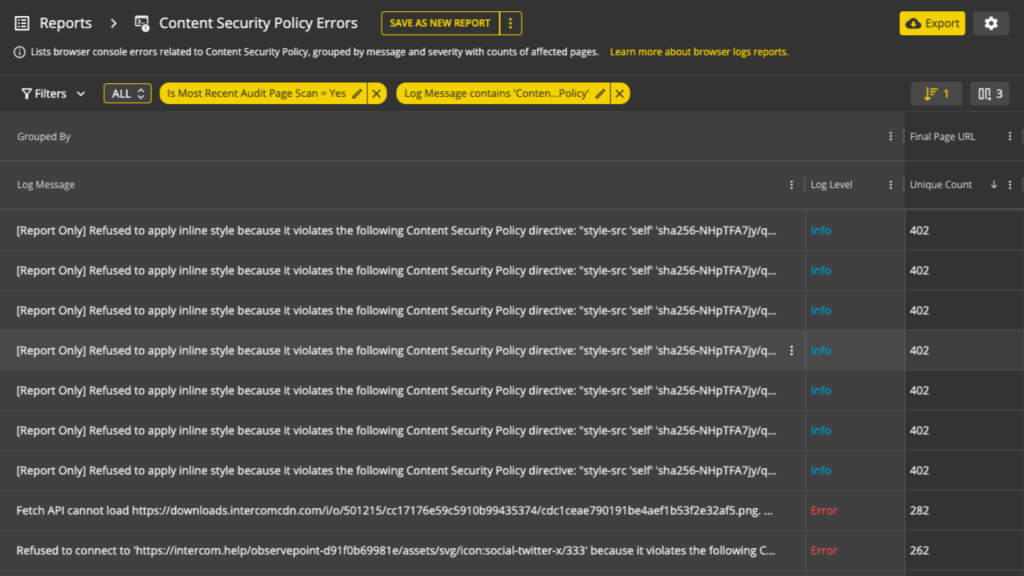1024x576 pixels.
Task: Click the browser logs report icon in breadcrumb
Action: click(x=143, y=22)
